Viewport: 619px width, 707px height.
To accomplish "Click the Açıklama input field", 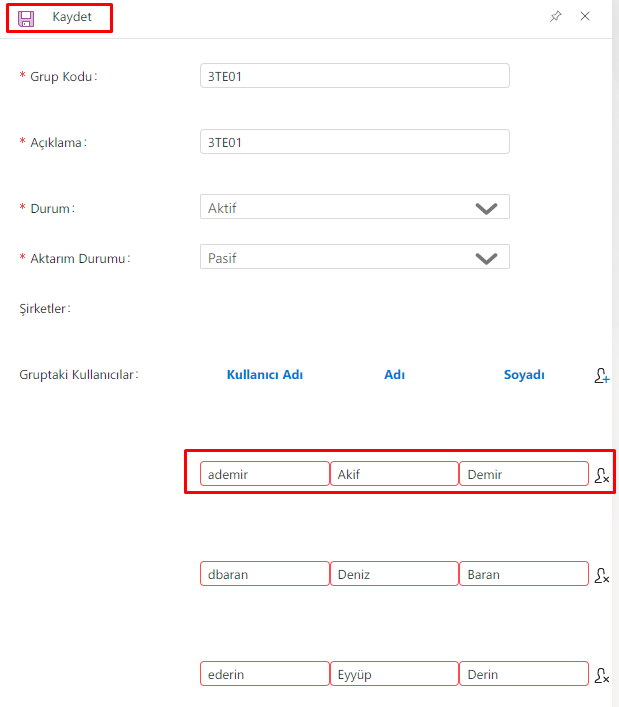I will [354, 142].
